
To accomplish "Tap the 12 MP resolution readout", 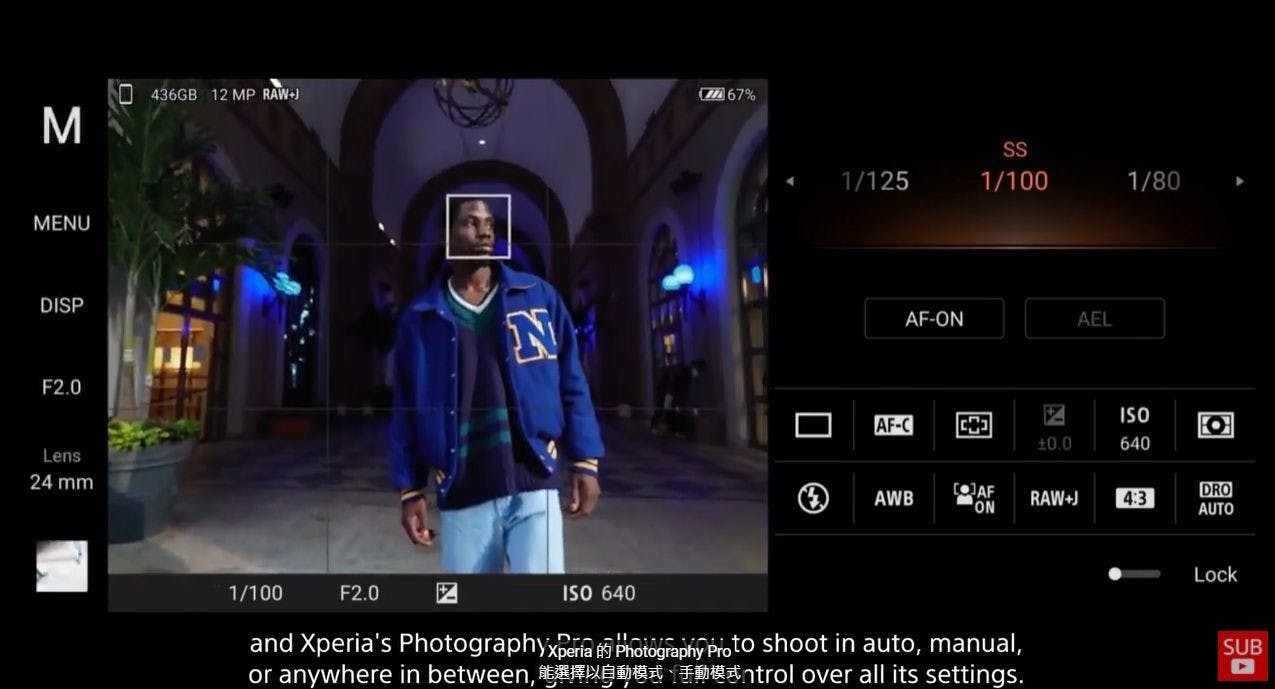I will click(x=233, y=95).
